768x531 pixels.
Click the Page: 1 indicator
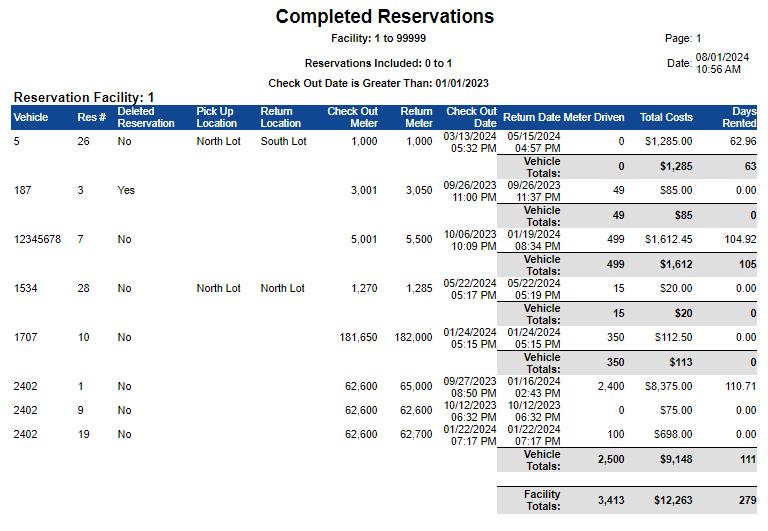[684, 38]
